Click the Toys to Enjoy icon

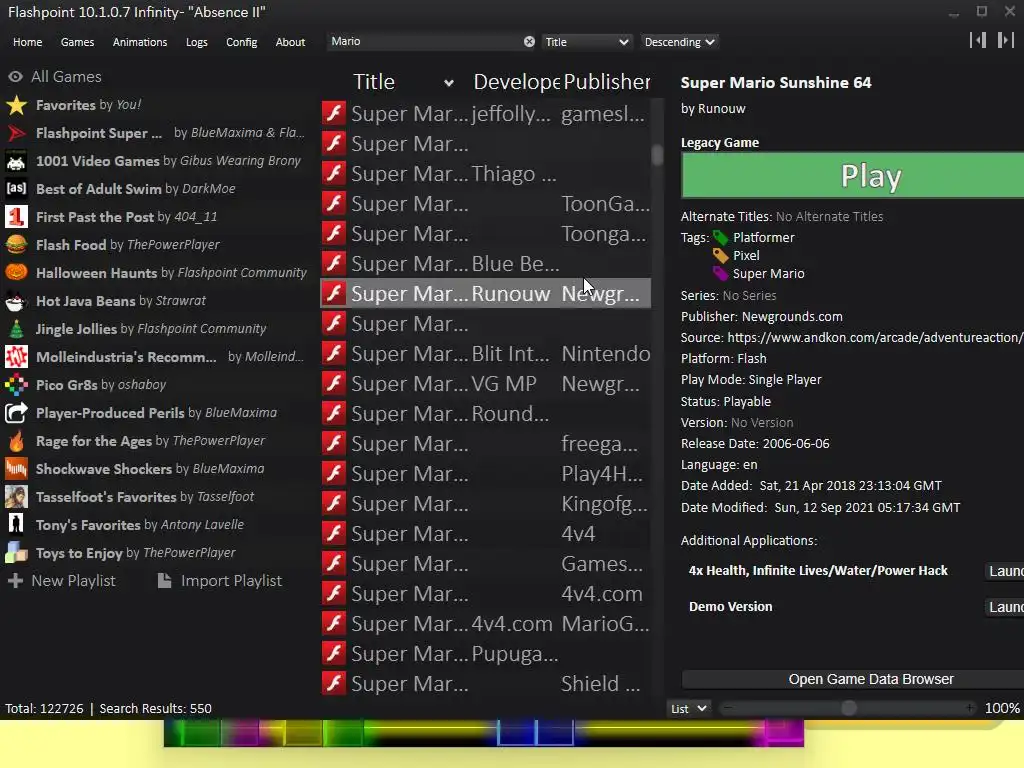16,553
